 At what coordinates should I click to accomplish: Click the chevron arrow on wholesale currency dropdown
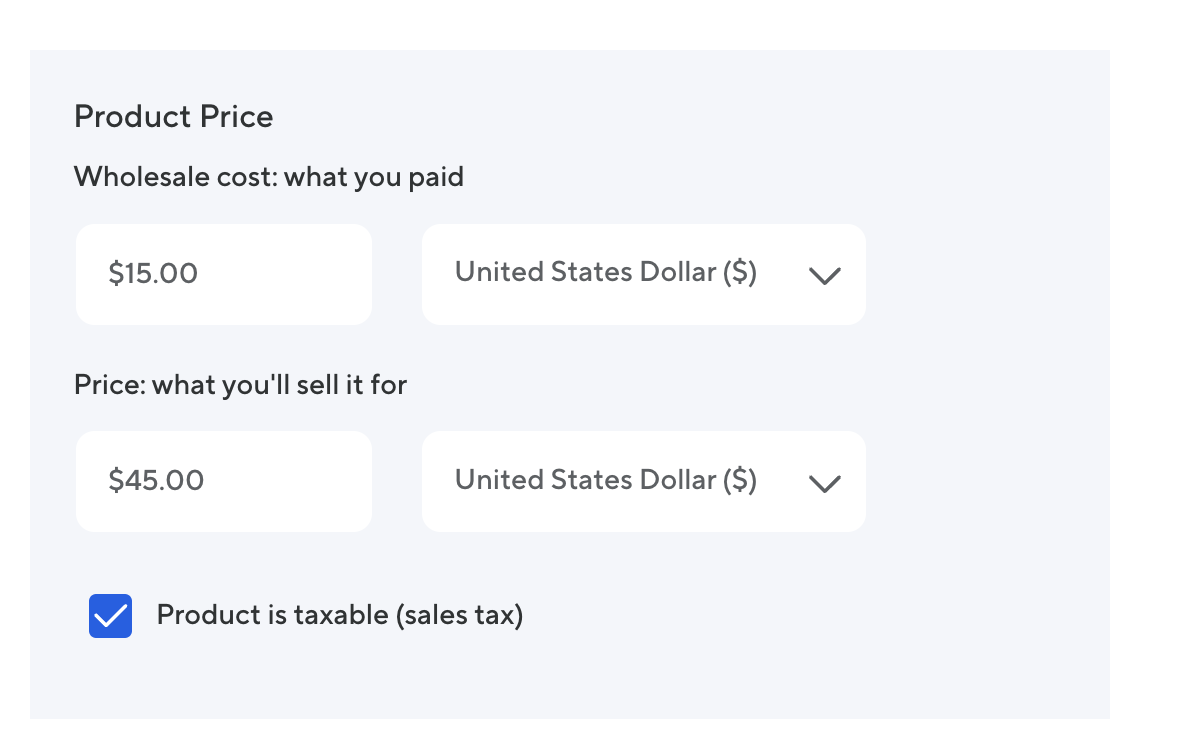click(x=824, y=276)
